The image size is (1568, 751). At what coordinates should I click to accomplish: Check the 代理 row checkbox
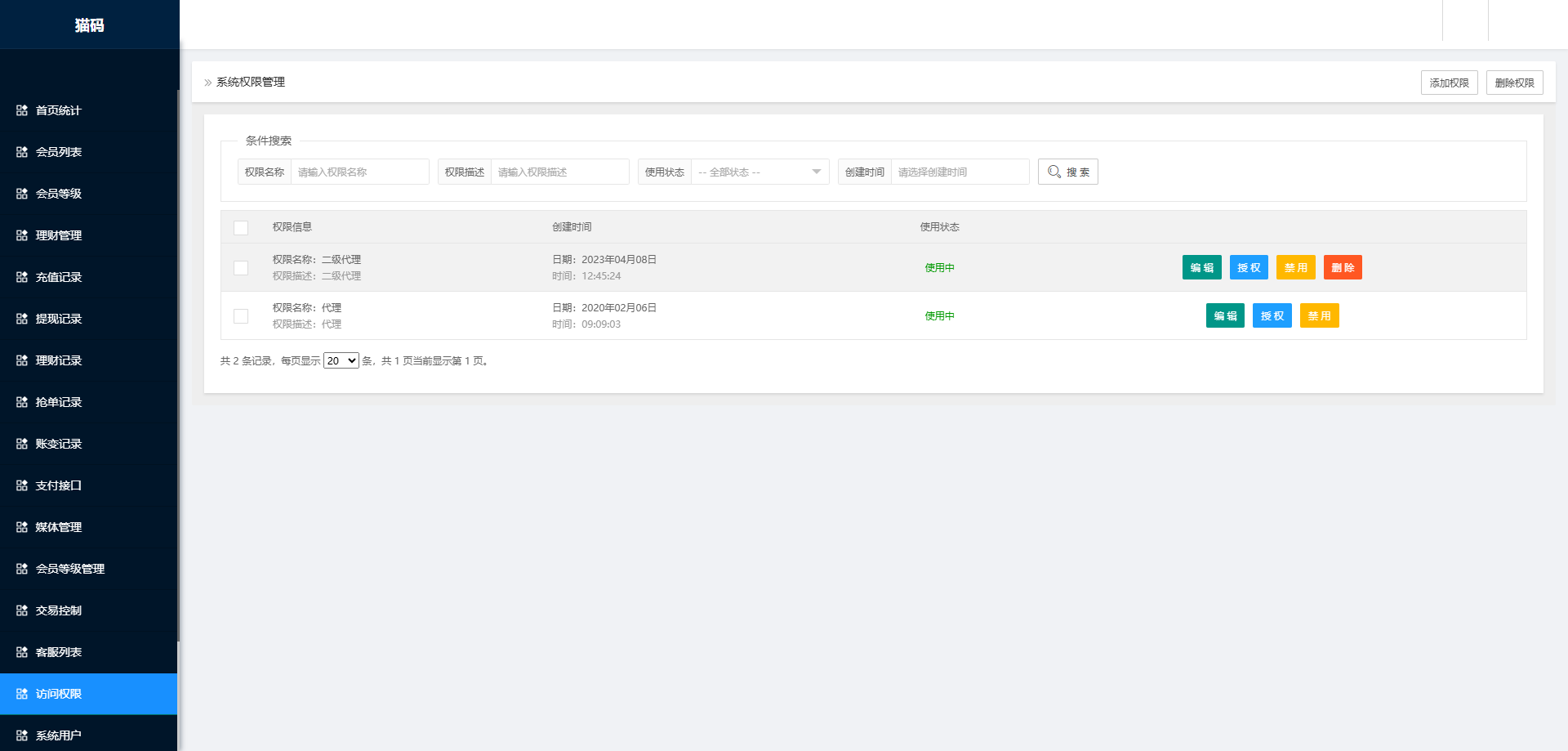(240, 315)
